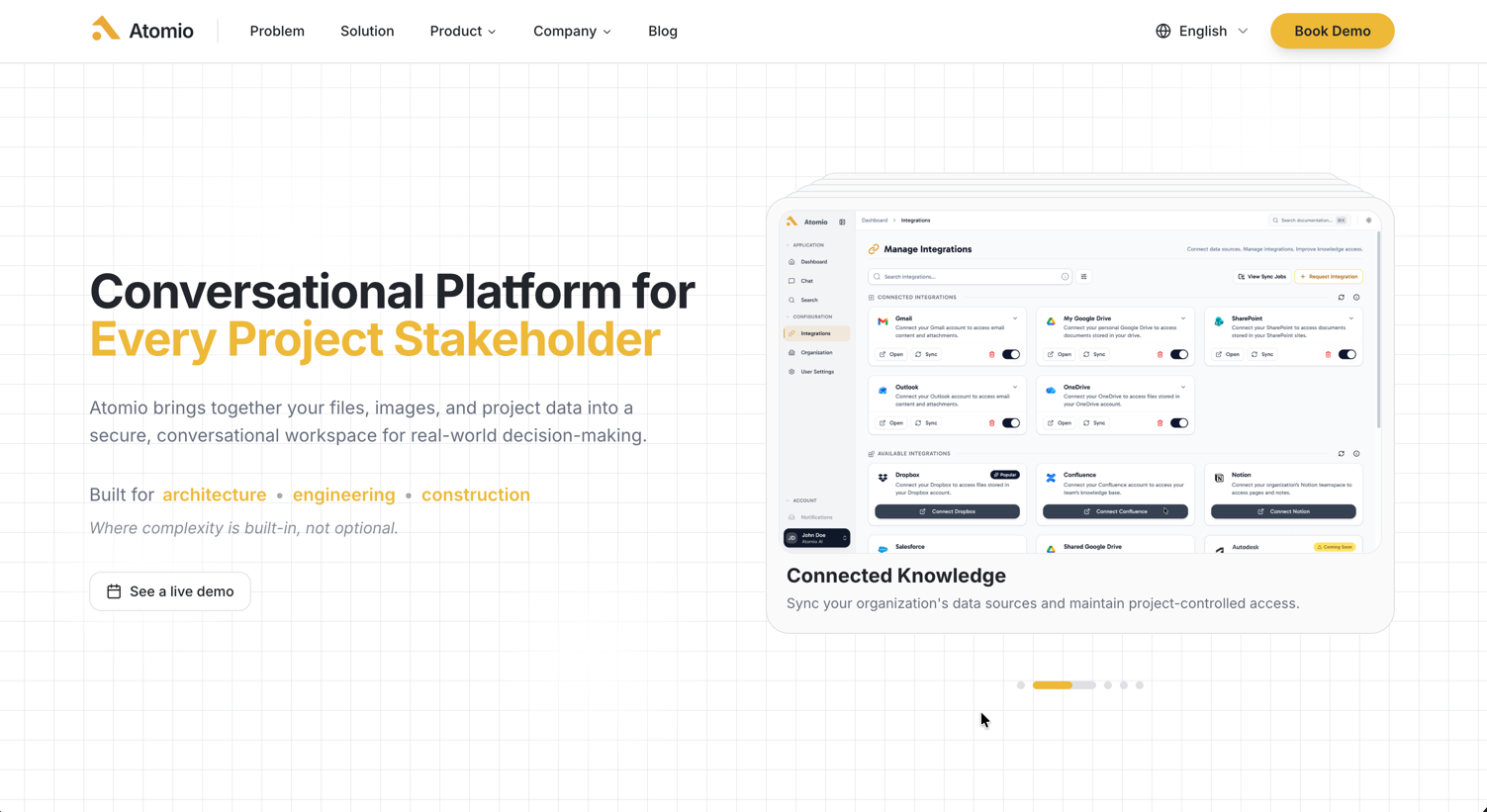Expand the Outlook card chevron
1487x812 pixels.
click(1015, 388)
